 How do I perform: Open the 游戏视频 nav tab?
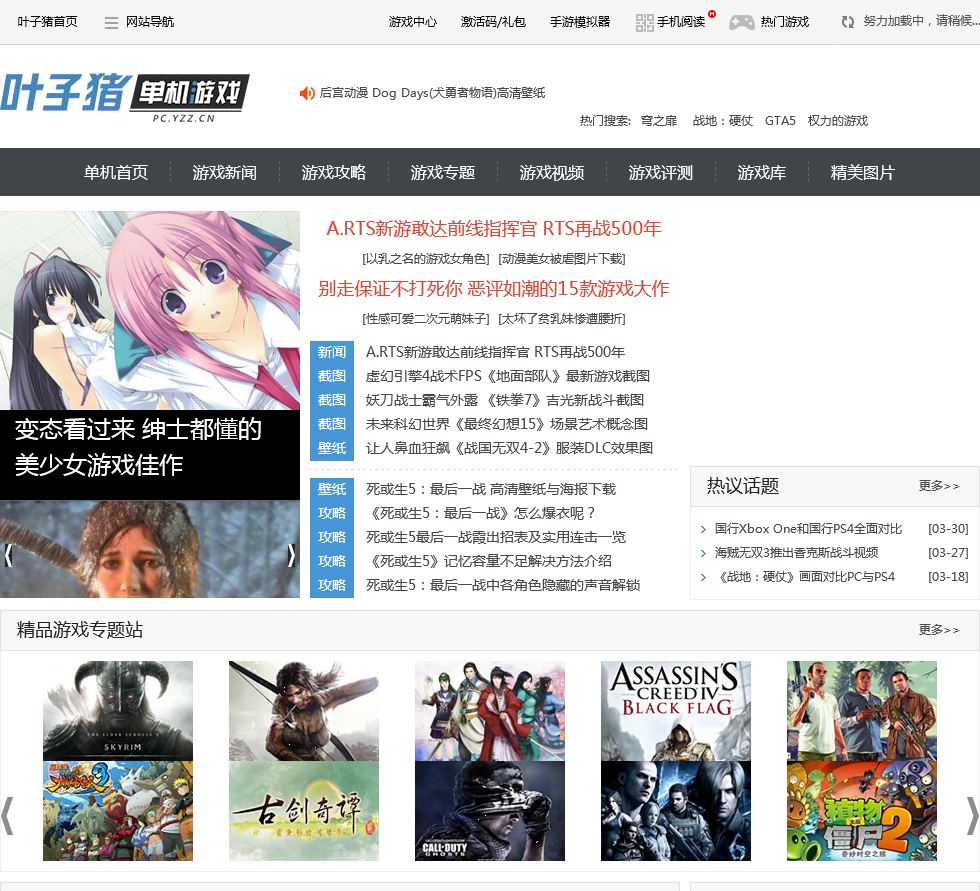pyautogui.click(x=552, y=172)
